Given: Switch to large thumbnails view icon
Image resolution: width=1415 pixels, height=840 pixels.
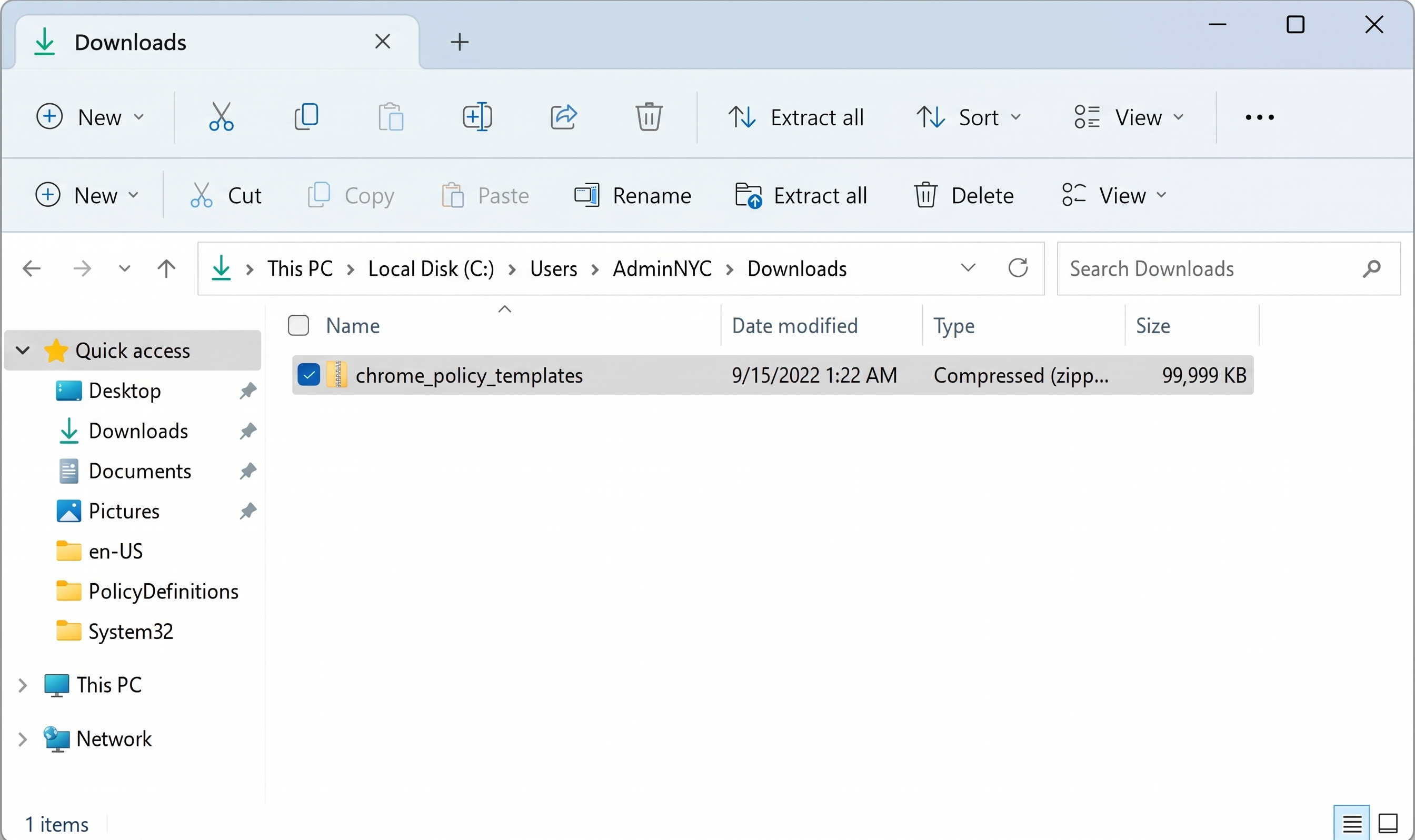Looking at the screenshot, I should click(1388, 824).
